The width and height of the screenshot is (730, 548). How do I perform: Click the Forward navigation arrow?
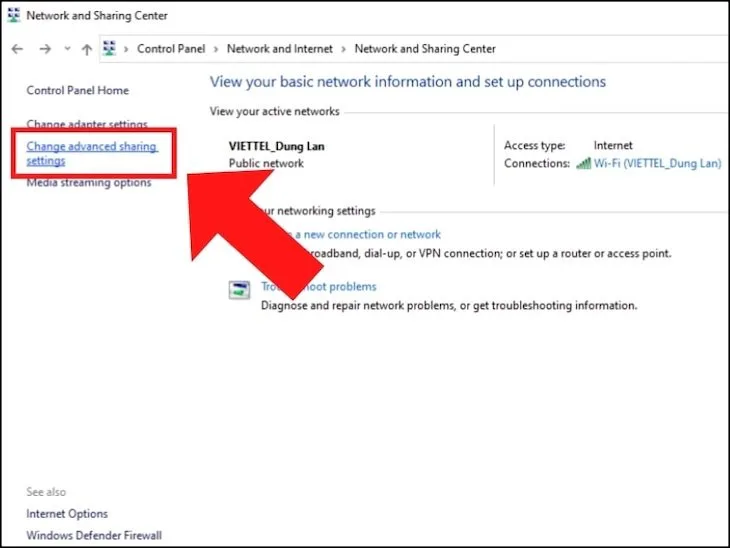(45, 49)
